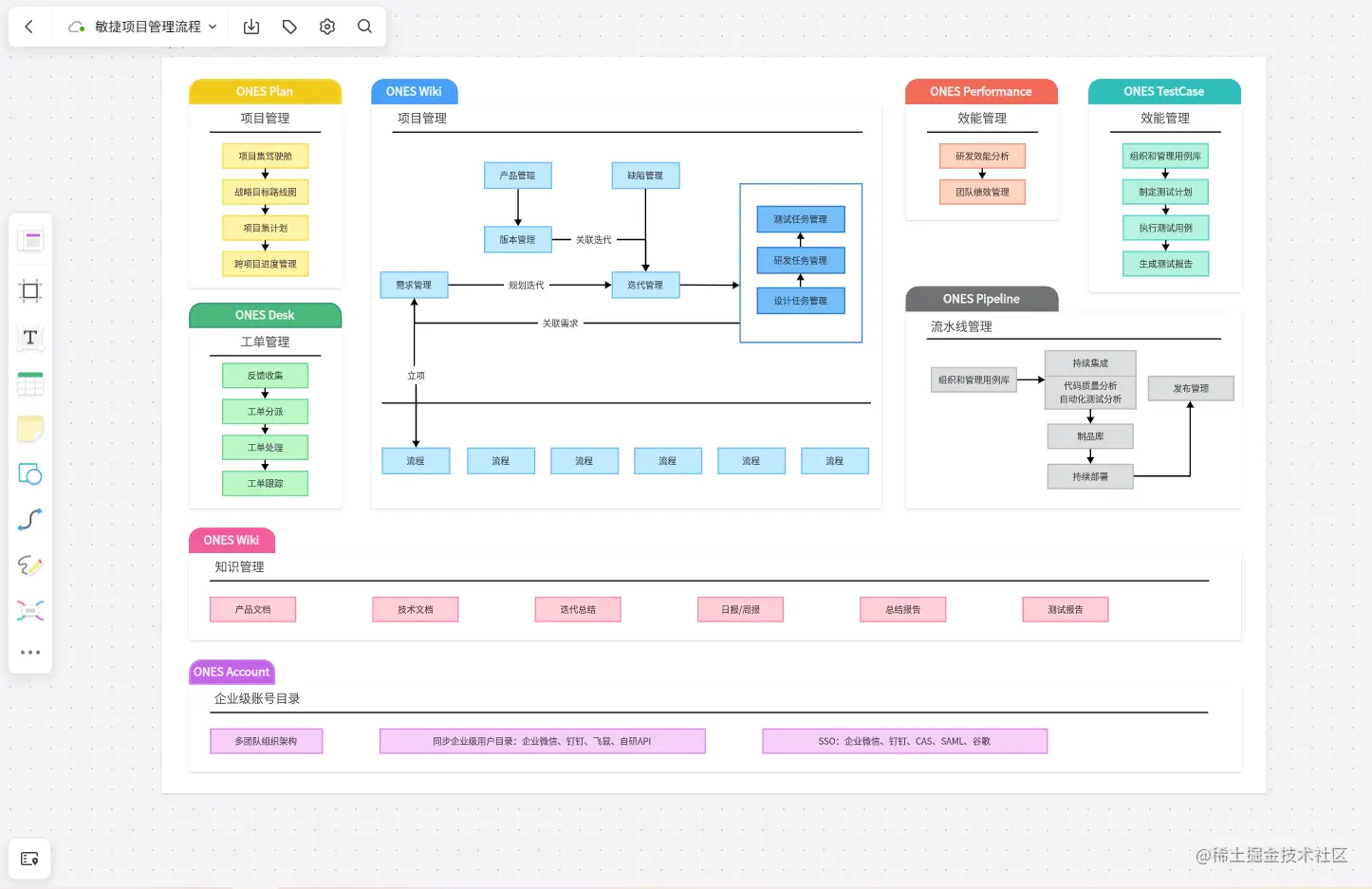Click the 缺陷管理 node
This screenshot has width=1372, height=889.
(645, 176)
